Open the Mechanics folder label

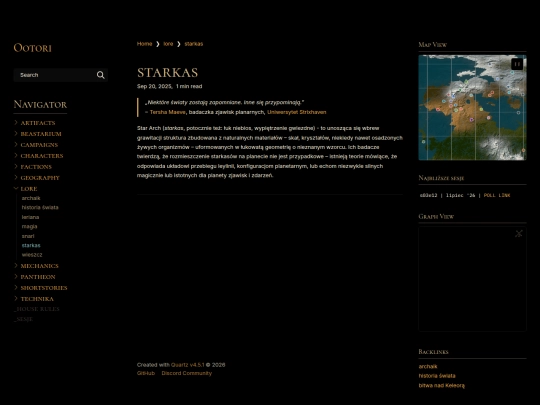40,266
